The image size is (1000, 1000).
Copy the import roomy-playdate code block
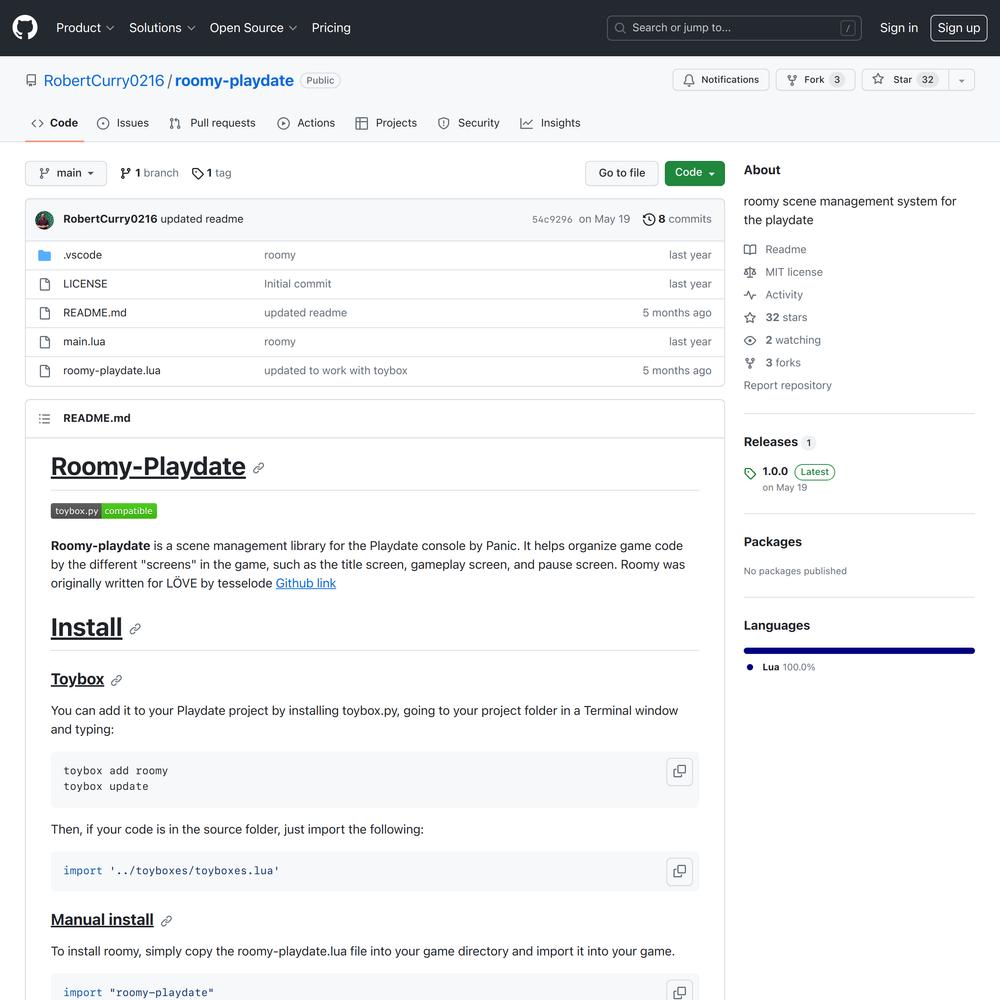680,991
